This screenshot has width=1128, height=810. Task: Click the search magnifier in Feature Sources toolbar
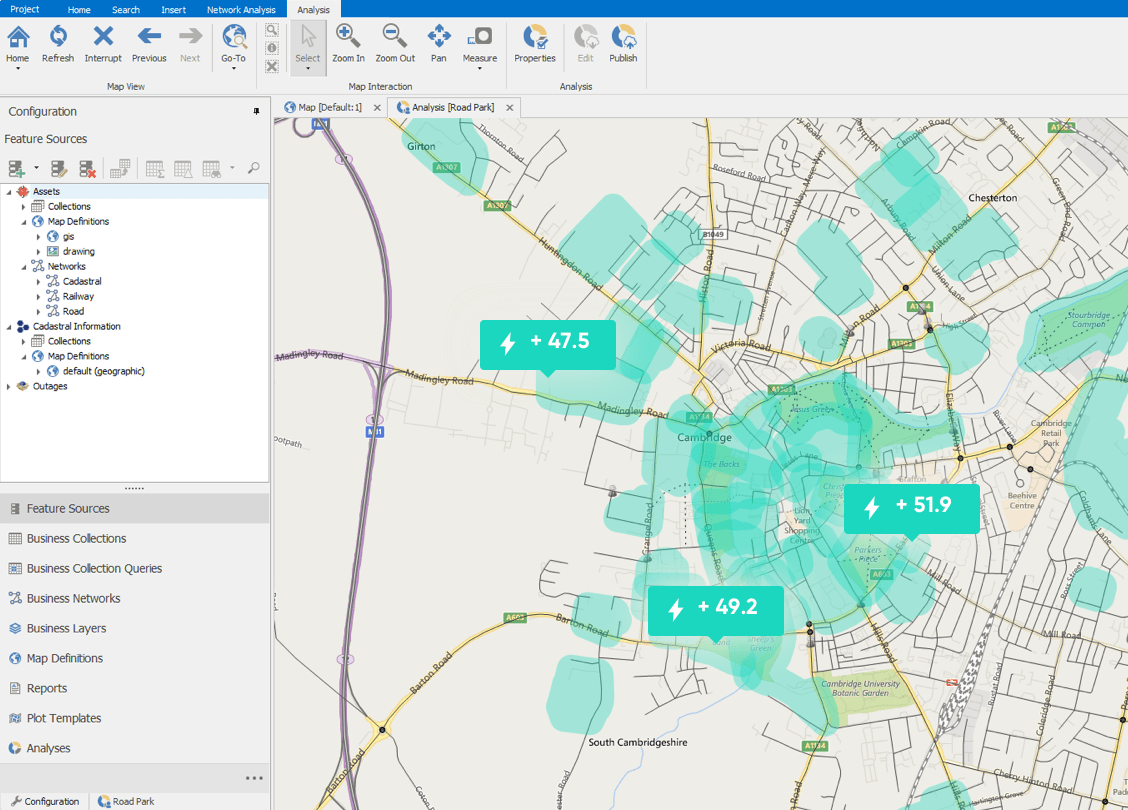tap(253, 168)
